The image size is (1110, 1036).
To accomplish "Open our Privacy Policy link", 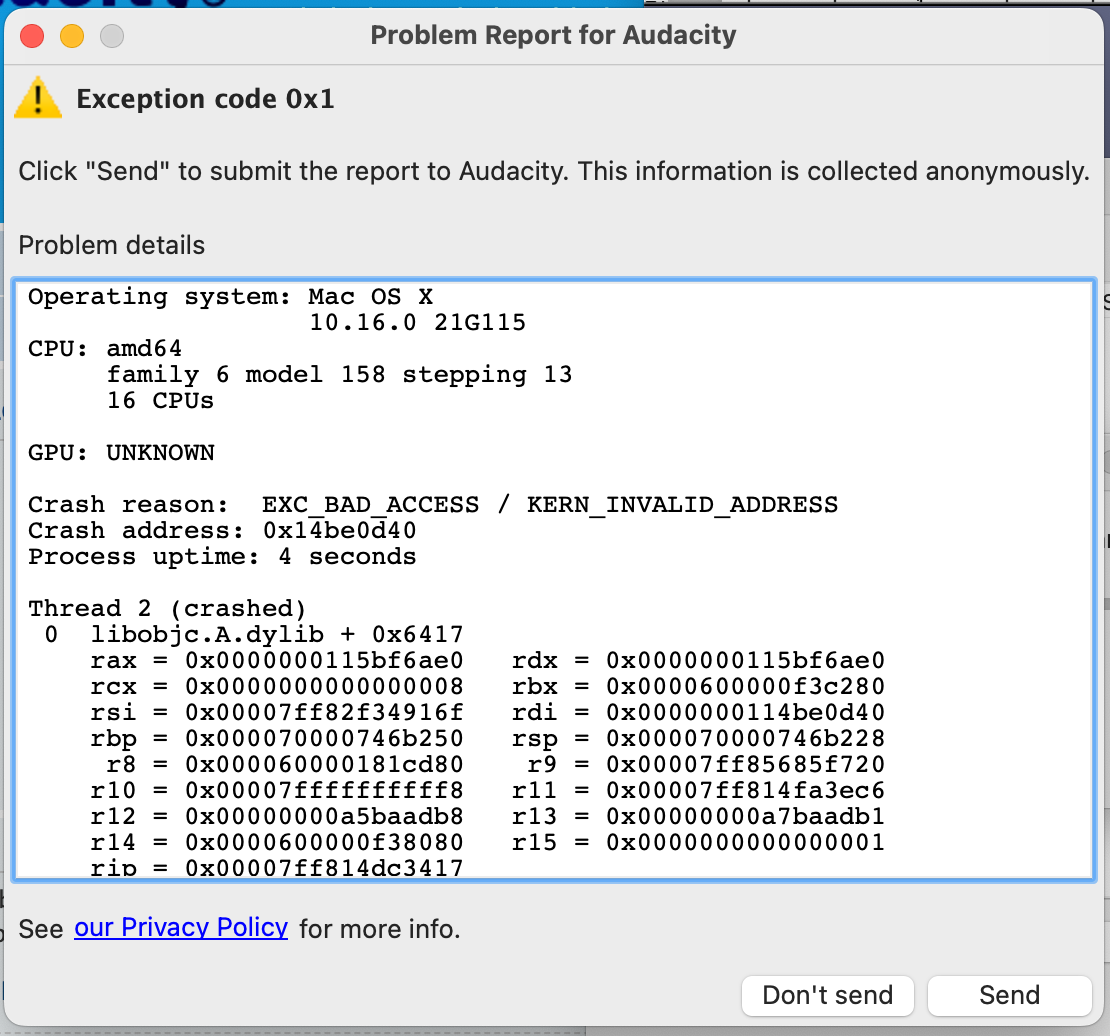I will (181, 928).
